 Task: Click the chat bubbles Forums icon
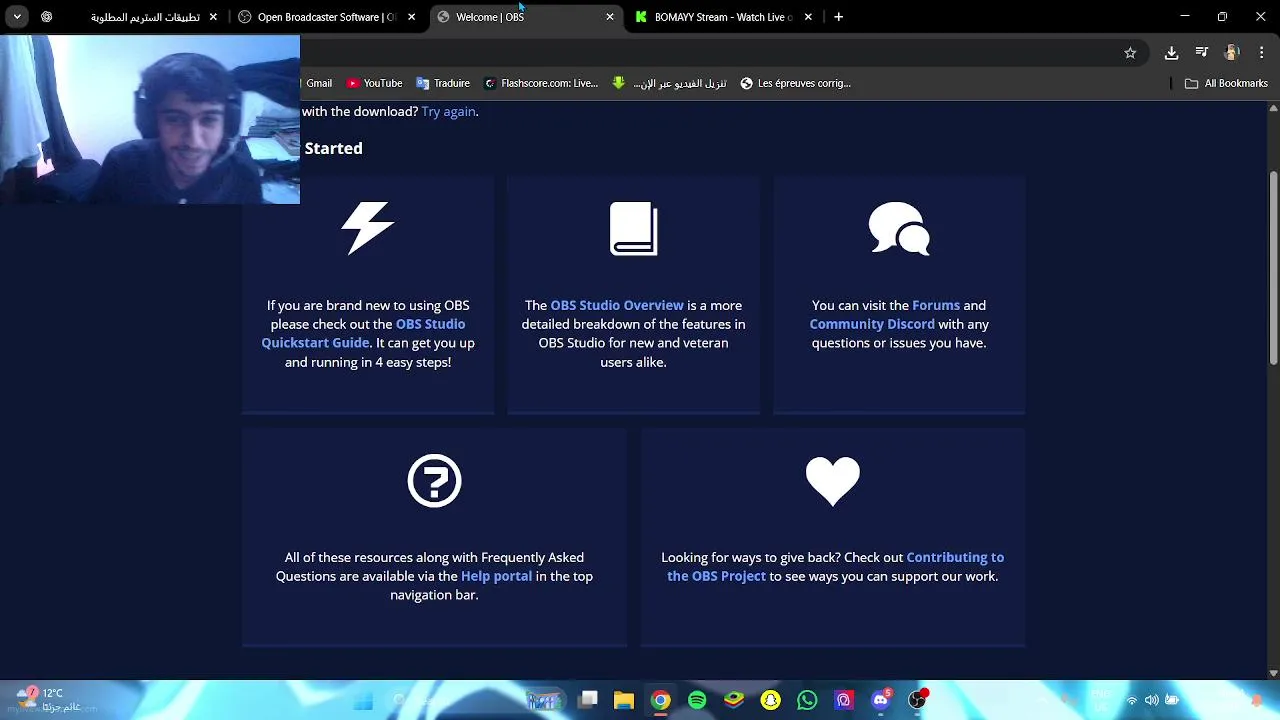[x=899, y=228]
